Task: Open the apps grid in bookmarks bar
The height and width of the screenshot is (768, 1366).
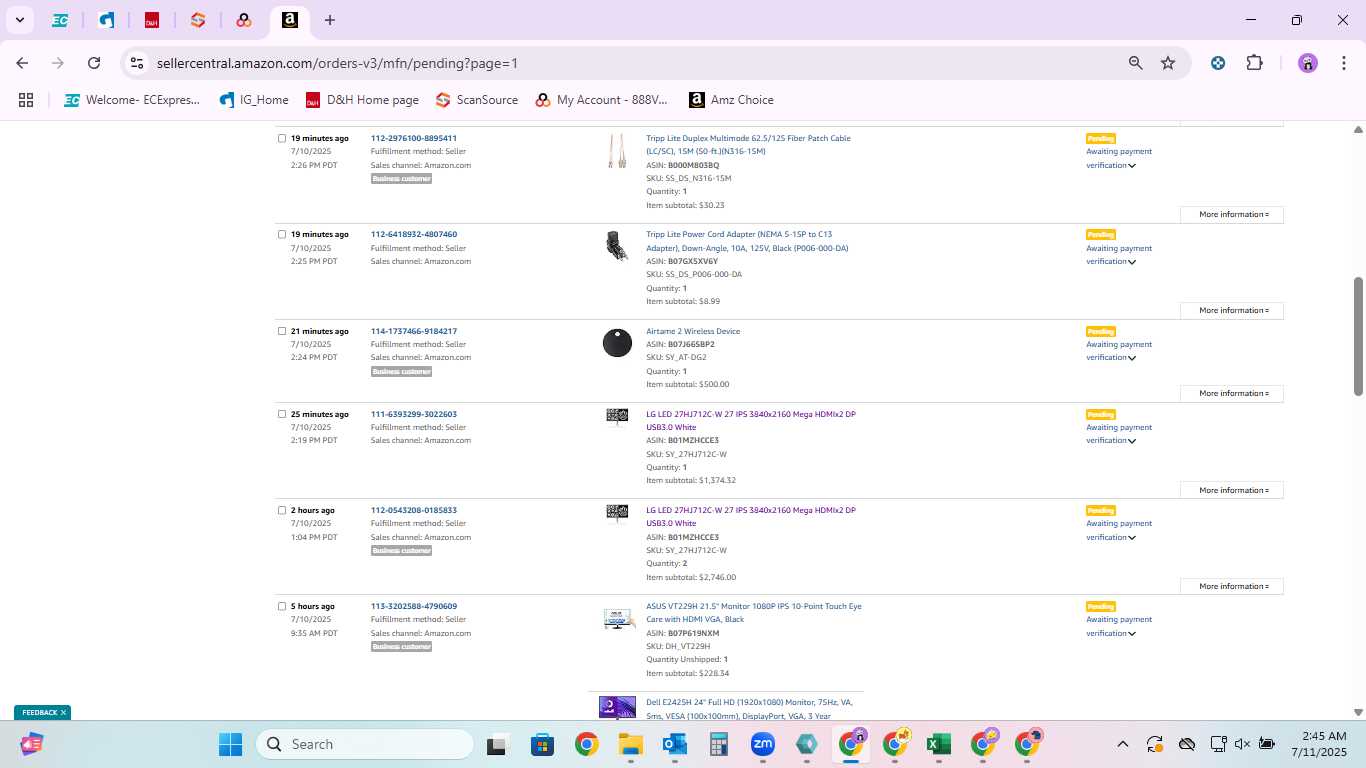Action: [x=26, y=100]
